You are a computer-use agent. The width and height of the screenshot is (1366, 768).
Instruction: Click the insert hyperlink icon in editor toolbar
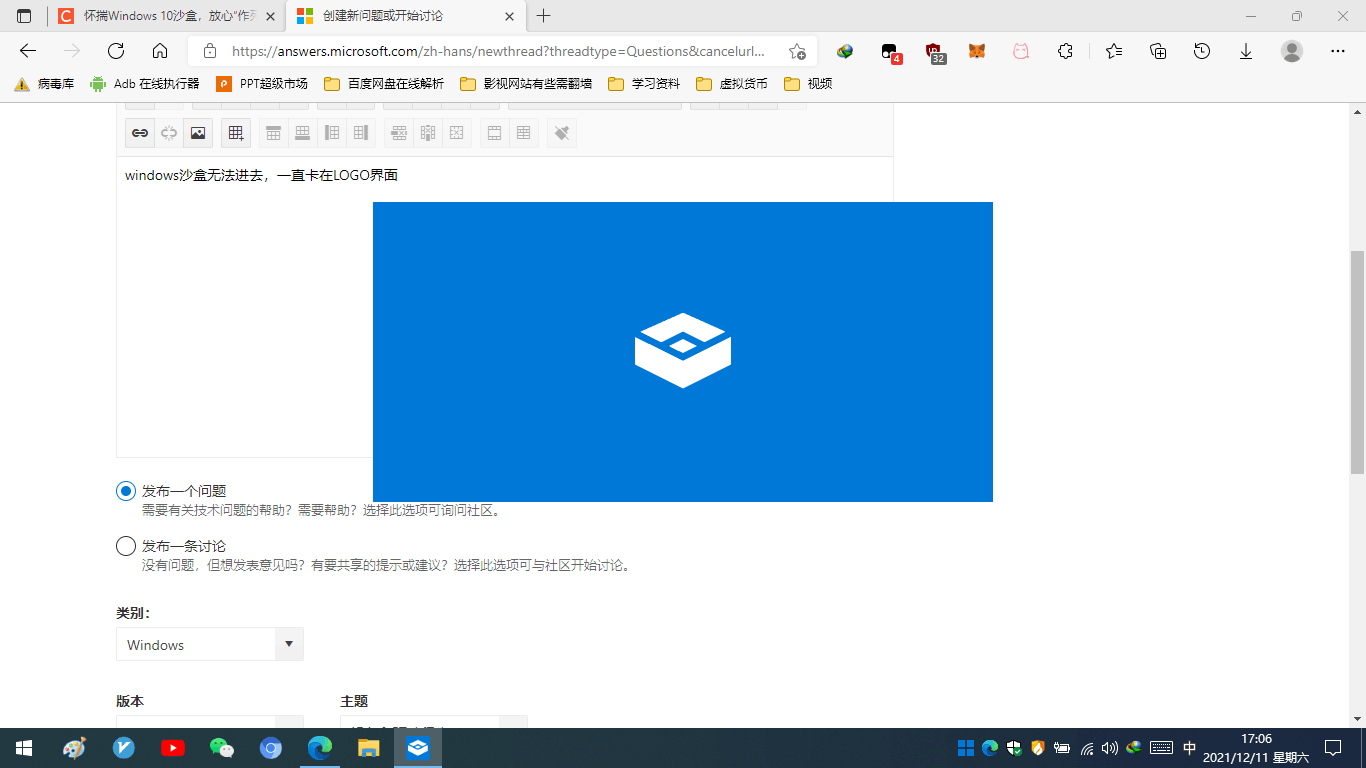pos(140,133)
